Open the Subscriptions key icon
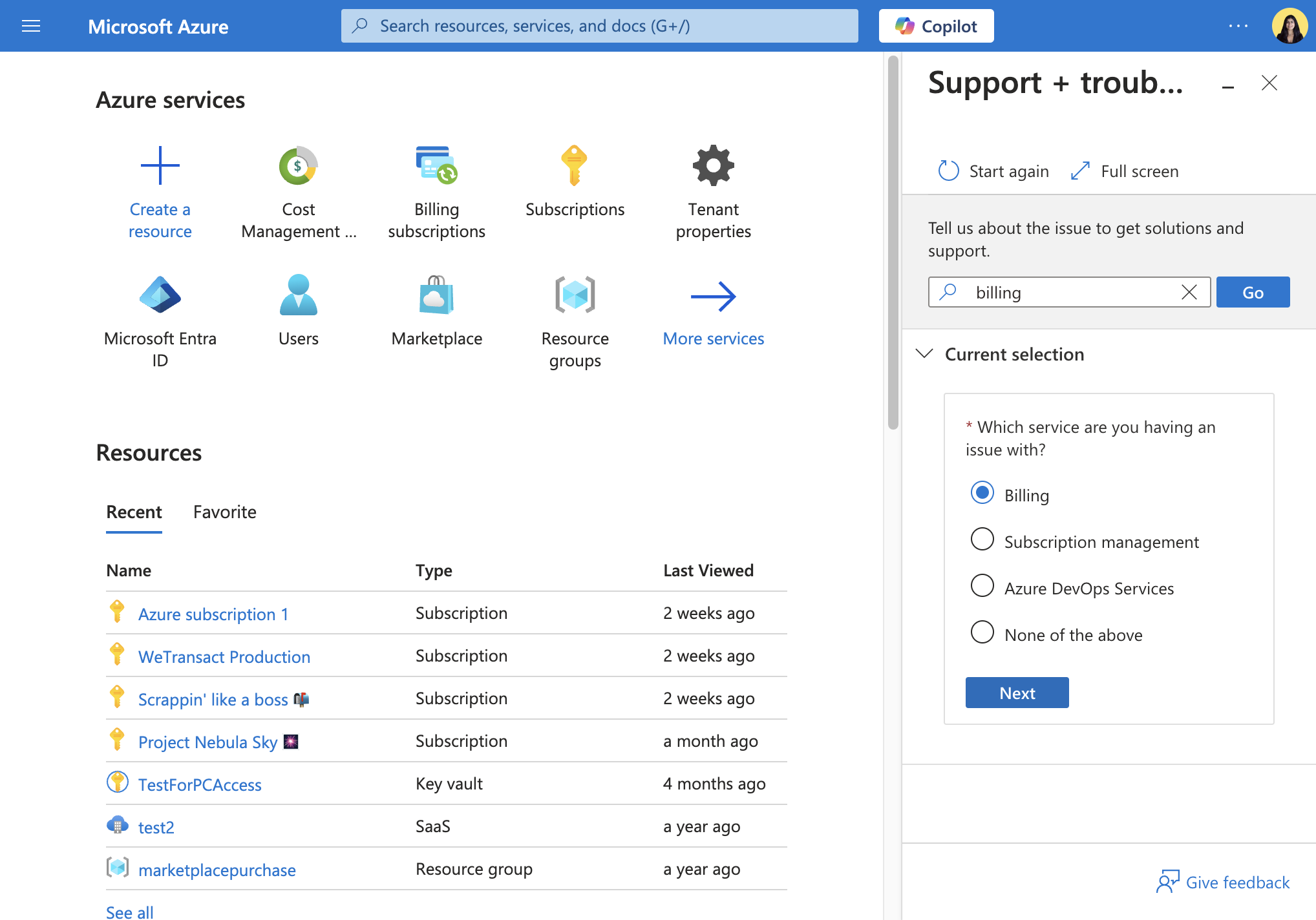The width and height of the screenshot is (1316, 920). (574, 165)
